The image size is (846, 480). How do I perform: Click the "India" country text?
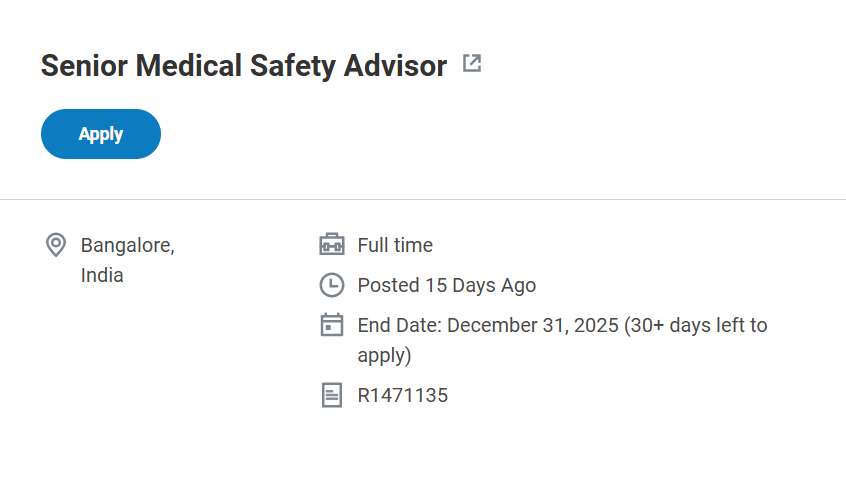(102, 275)
